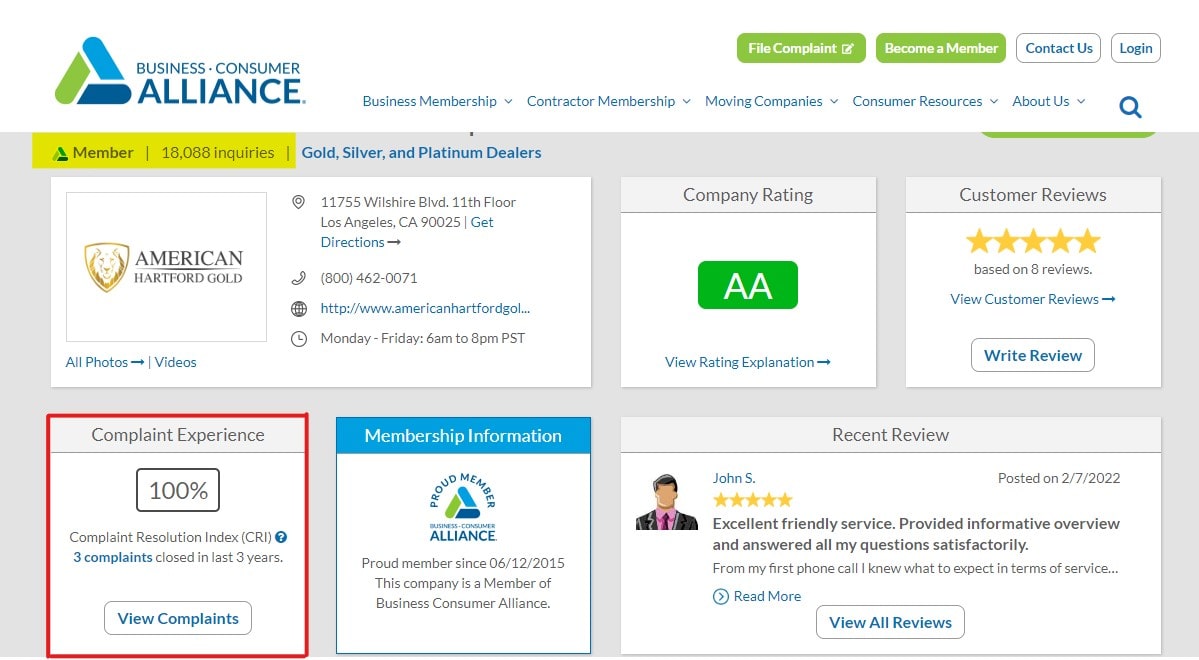Click the green AA company rating badge
The image size is (1199, 660).
747,286
